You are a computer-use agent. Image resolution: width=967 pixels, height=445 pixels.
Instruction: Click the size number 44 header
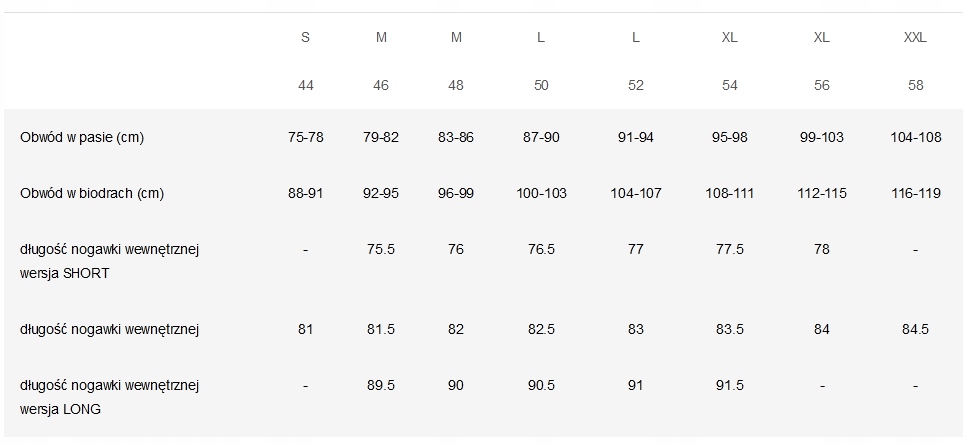click(x=306, y=86)
